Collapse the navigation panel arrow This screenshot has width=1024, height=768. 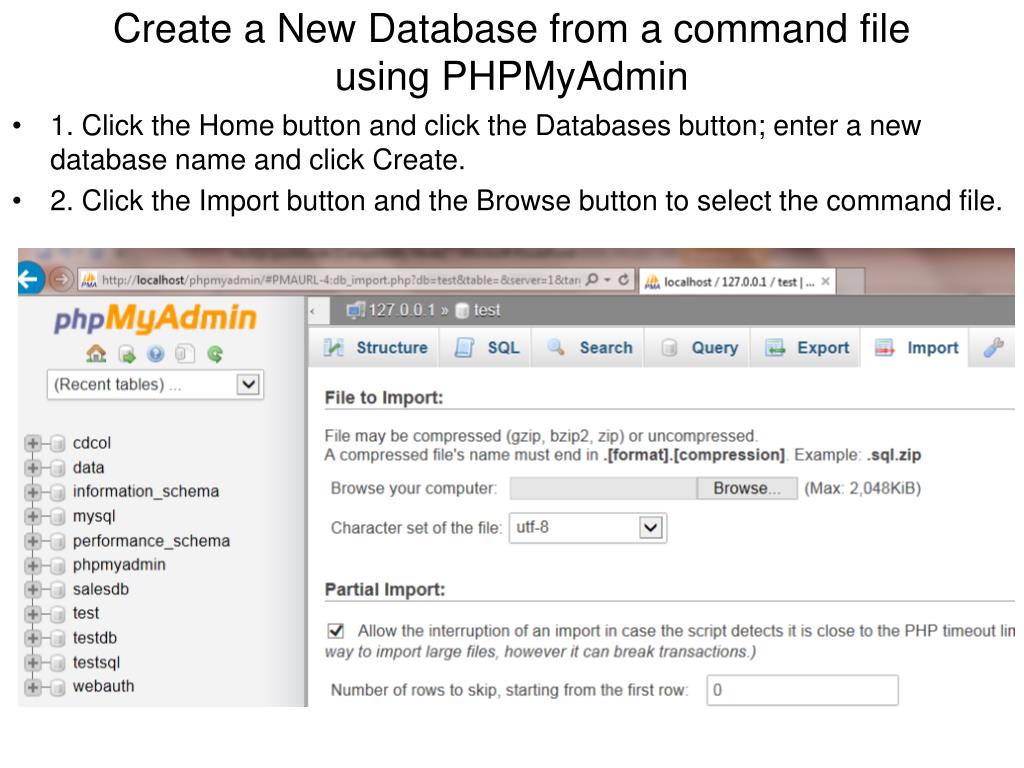click(313, 312)
